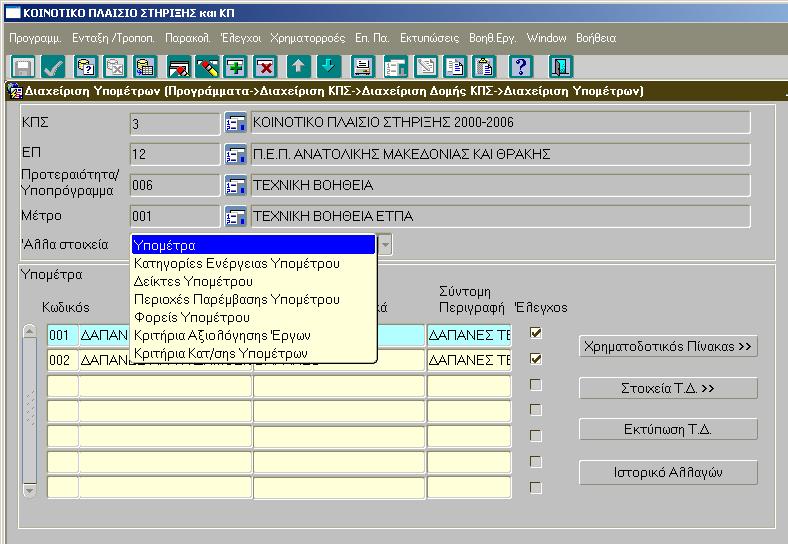Open the lookup icon beside Μέτρο field
This screenshot has height=544, width=788.
pyautogui.click(x=235, y=217)
